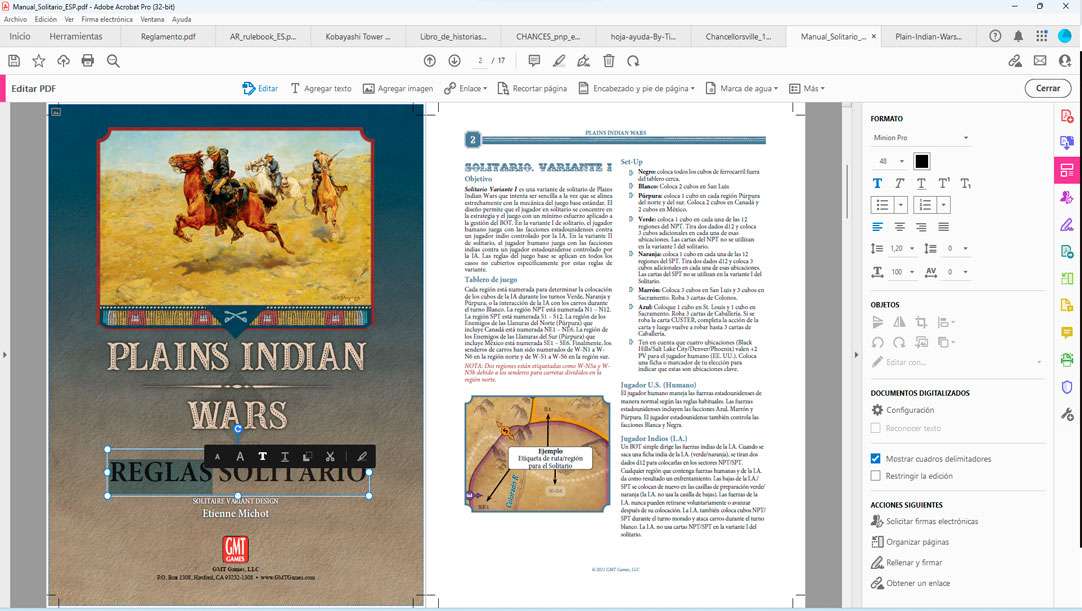The image size is (1082, 611).
Task: Right align the text
Action: click(x=921, y=226)
